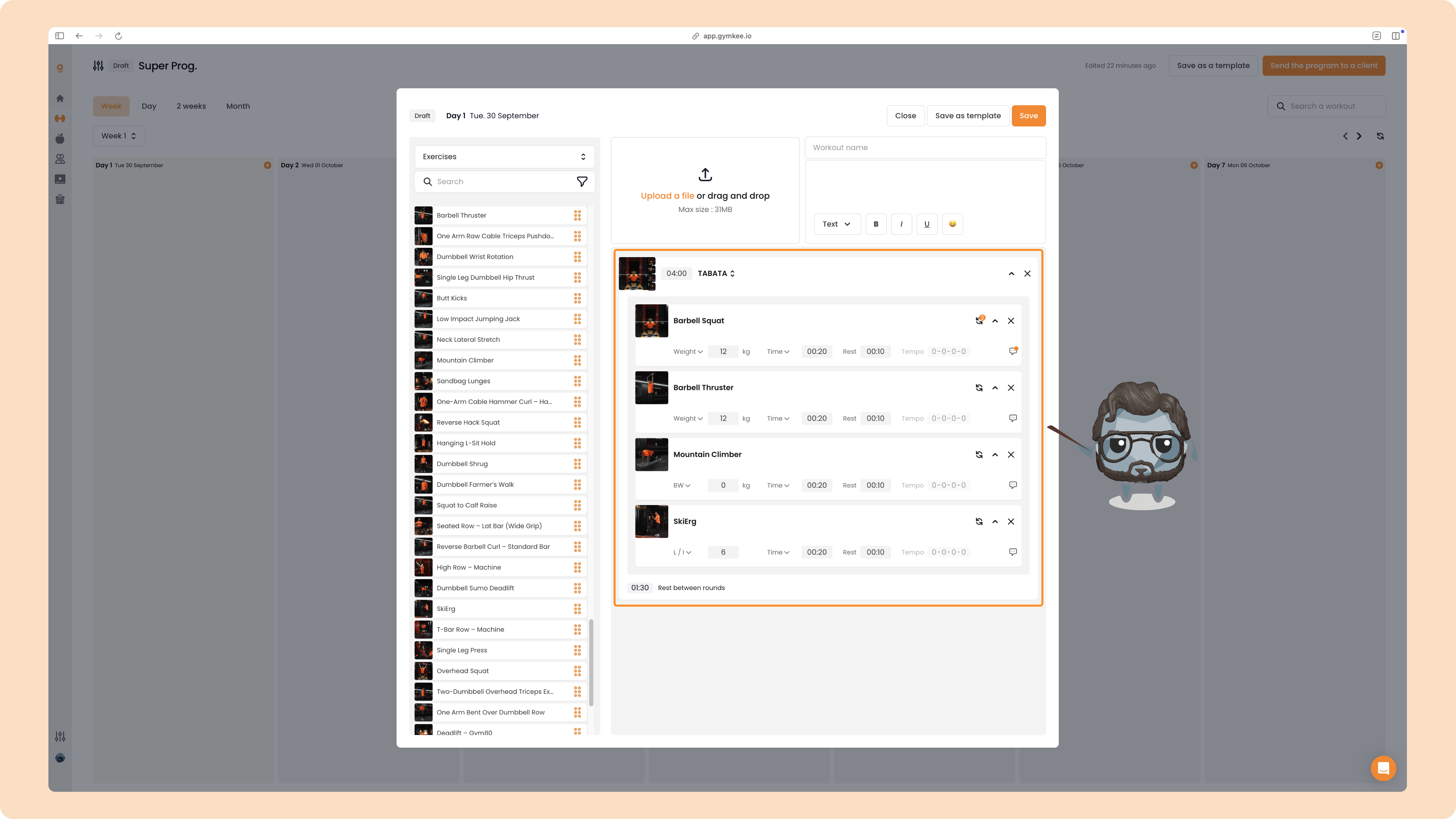Image resolution: width=1456 pixels, height=819 pixels.
Task: Click the Save button
Action: (1028, 116)
